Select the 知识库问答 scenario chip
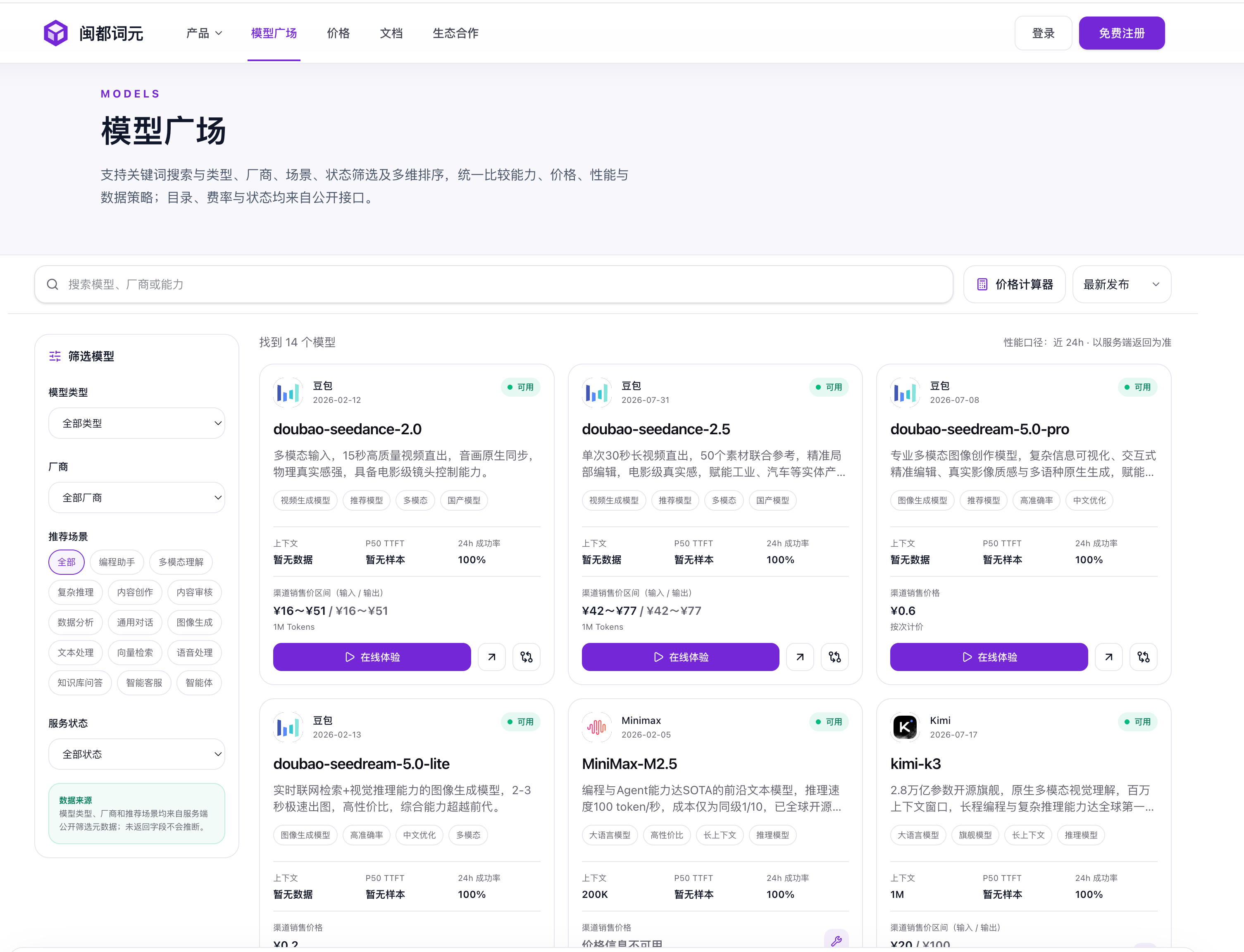1244x952 pixels. tap(80, 683)
